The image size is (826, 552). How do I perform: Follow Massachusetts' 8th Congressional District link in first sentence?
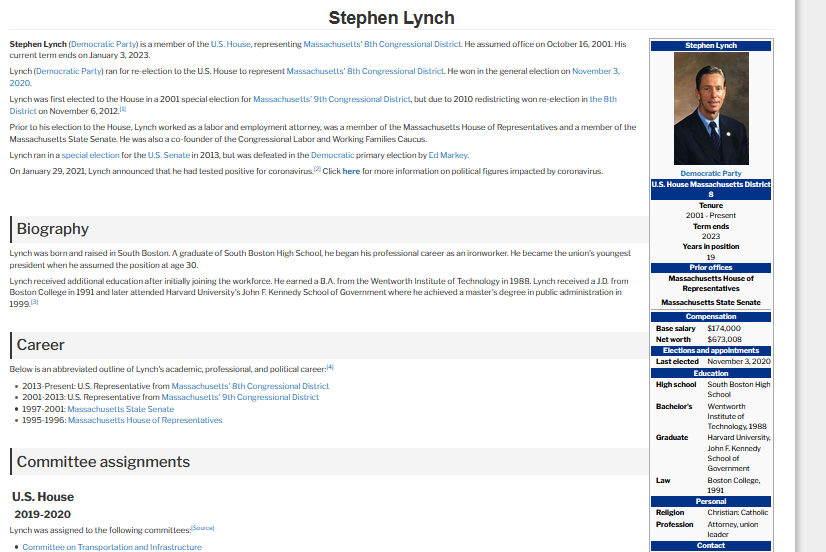[x=382, y=44]
